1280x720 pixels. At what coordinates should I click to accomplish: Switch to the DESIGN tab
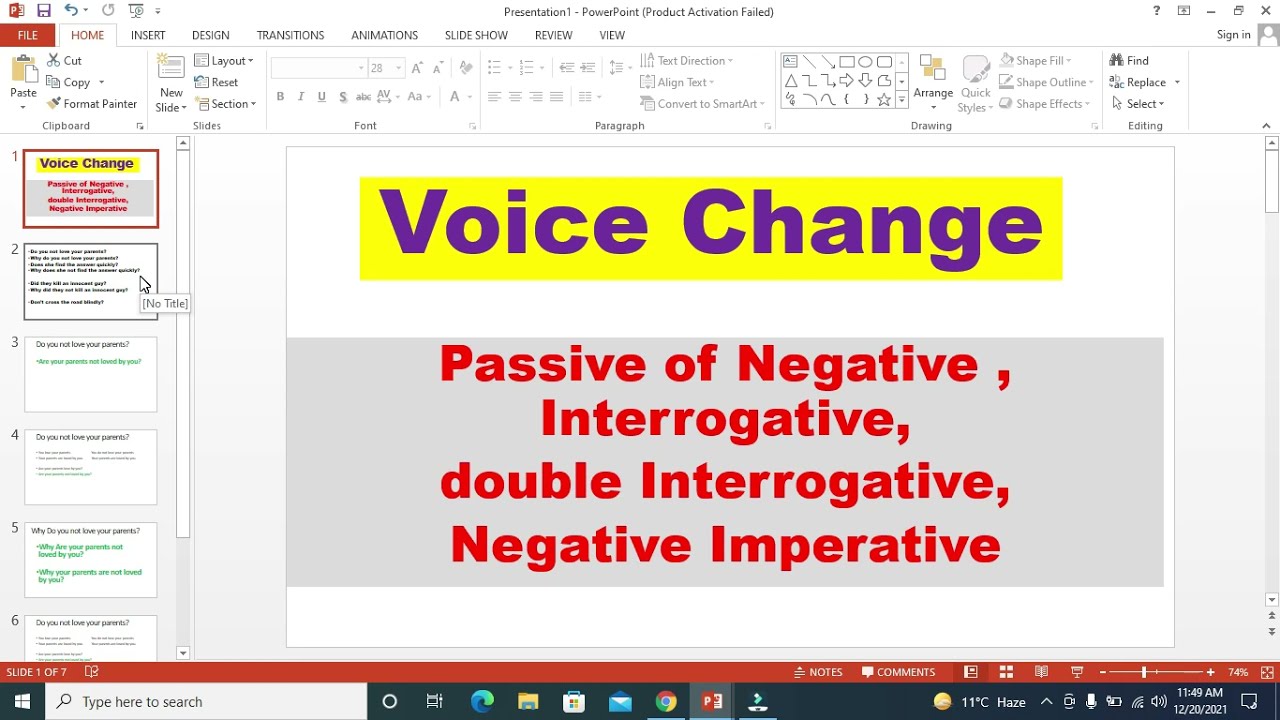click(210, 35)
